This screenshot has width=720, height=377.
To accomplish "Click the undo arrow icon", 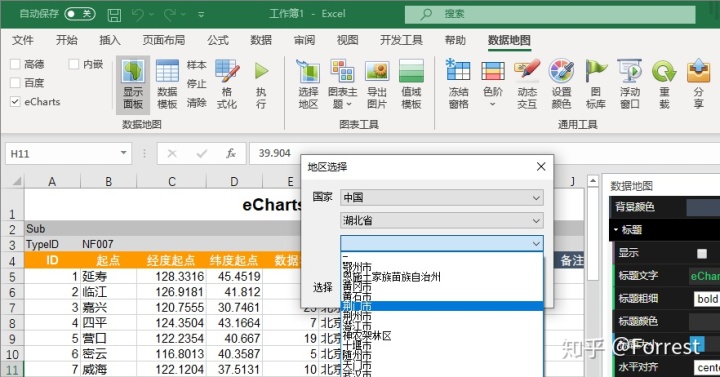I will pos(138,15).
